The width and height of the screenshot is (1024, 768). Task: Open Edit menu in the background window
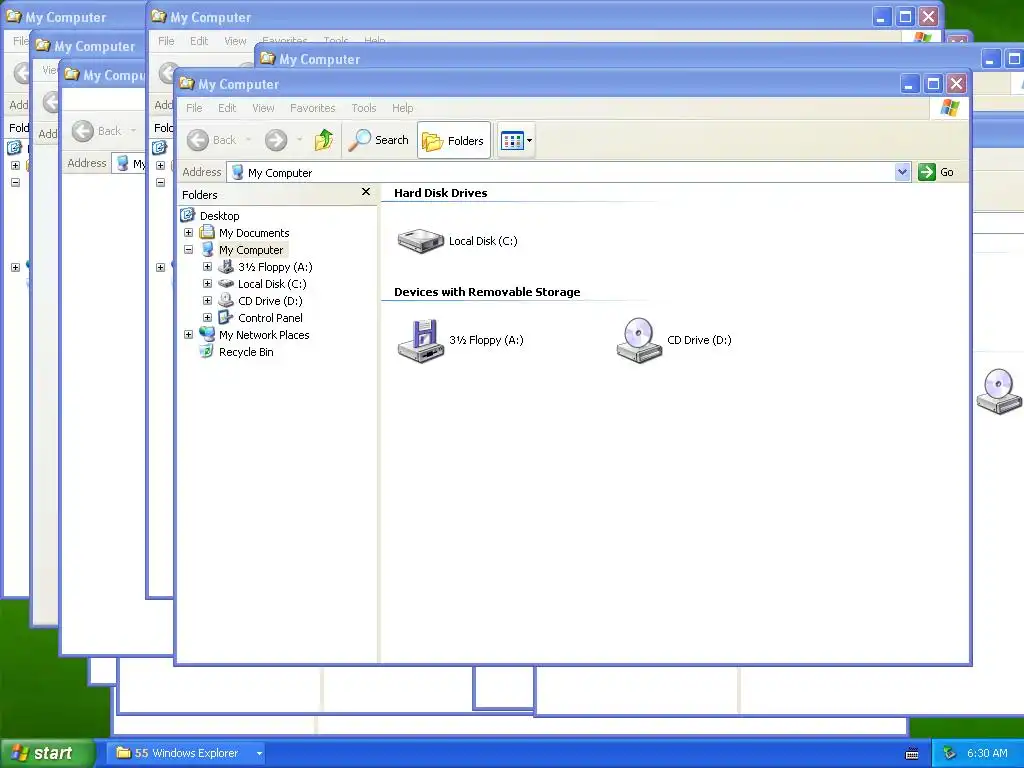point(199,40)
